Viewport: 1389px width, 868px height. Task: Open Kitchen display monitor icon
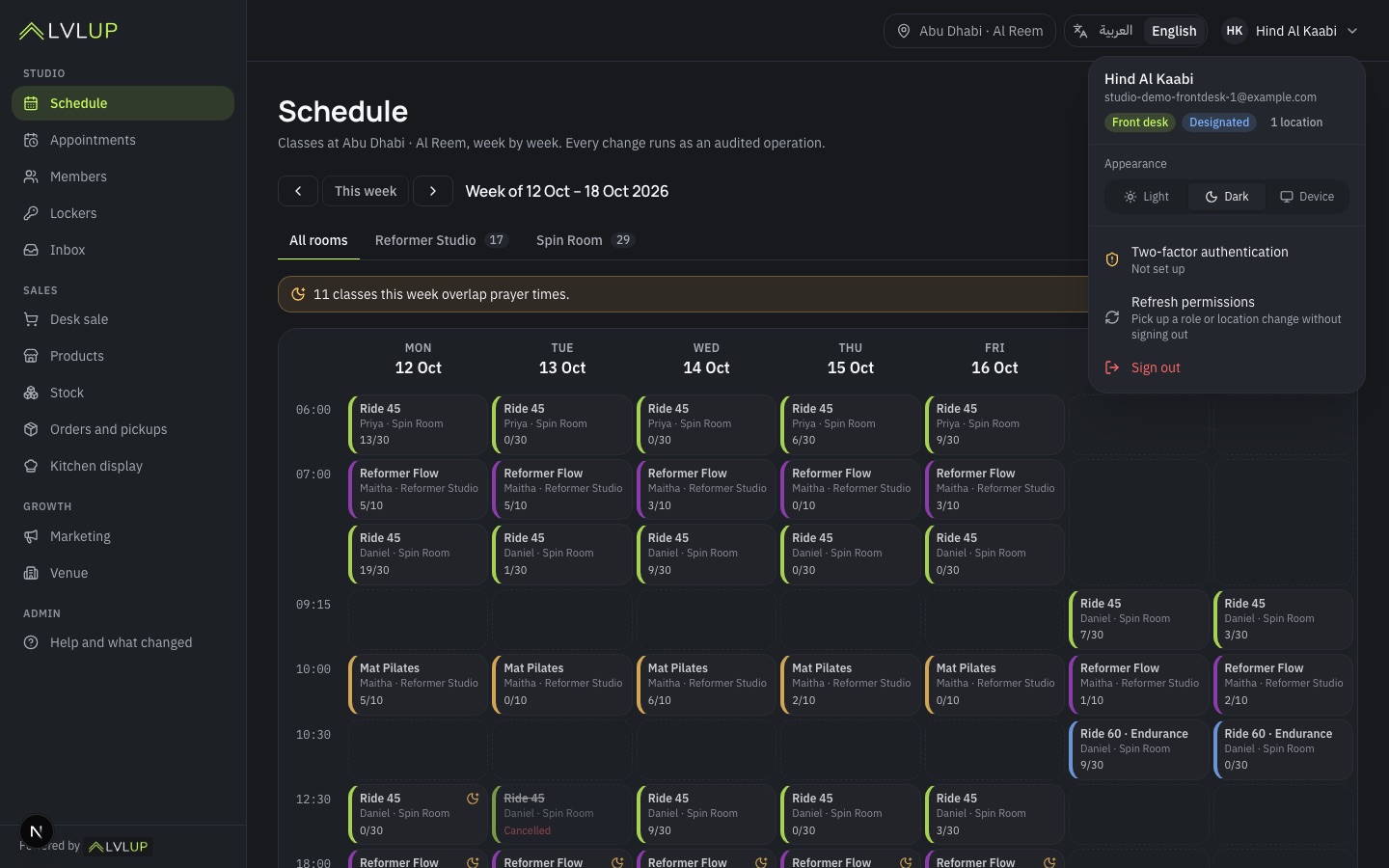click(x=31, y=466)
